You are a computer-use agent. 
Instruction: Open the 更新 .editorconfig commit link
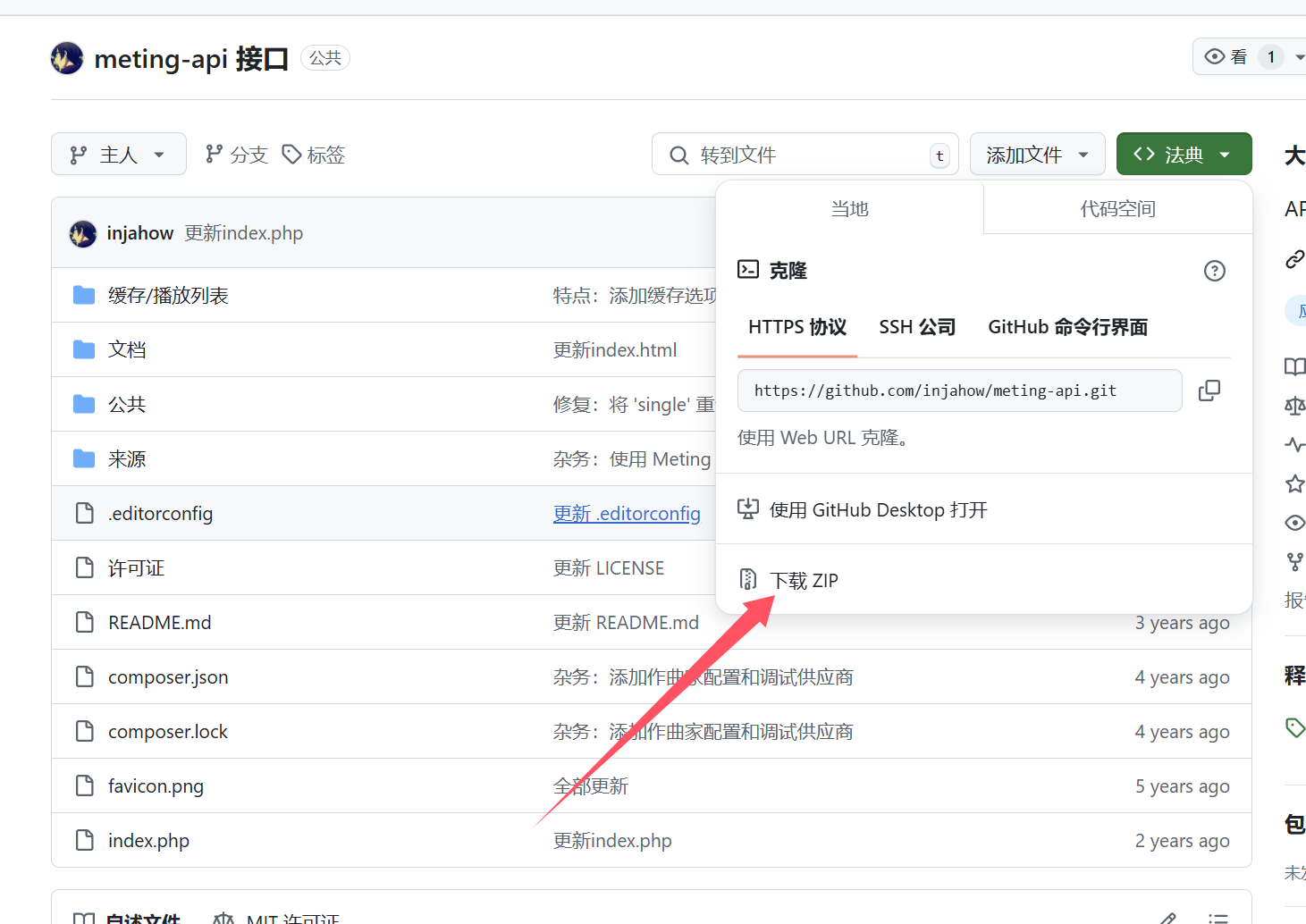[x=627, y=514]
